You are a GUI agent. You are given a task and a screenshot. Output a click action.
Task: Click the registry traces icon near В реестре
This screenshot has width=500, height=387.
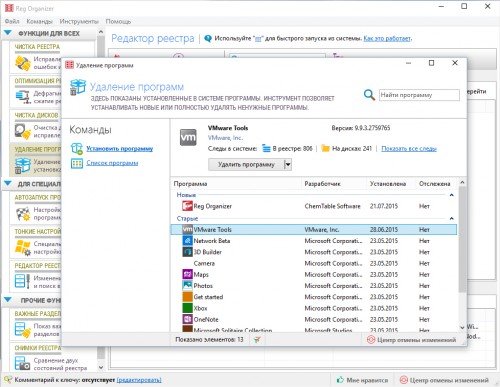266,148
